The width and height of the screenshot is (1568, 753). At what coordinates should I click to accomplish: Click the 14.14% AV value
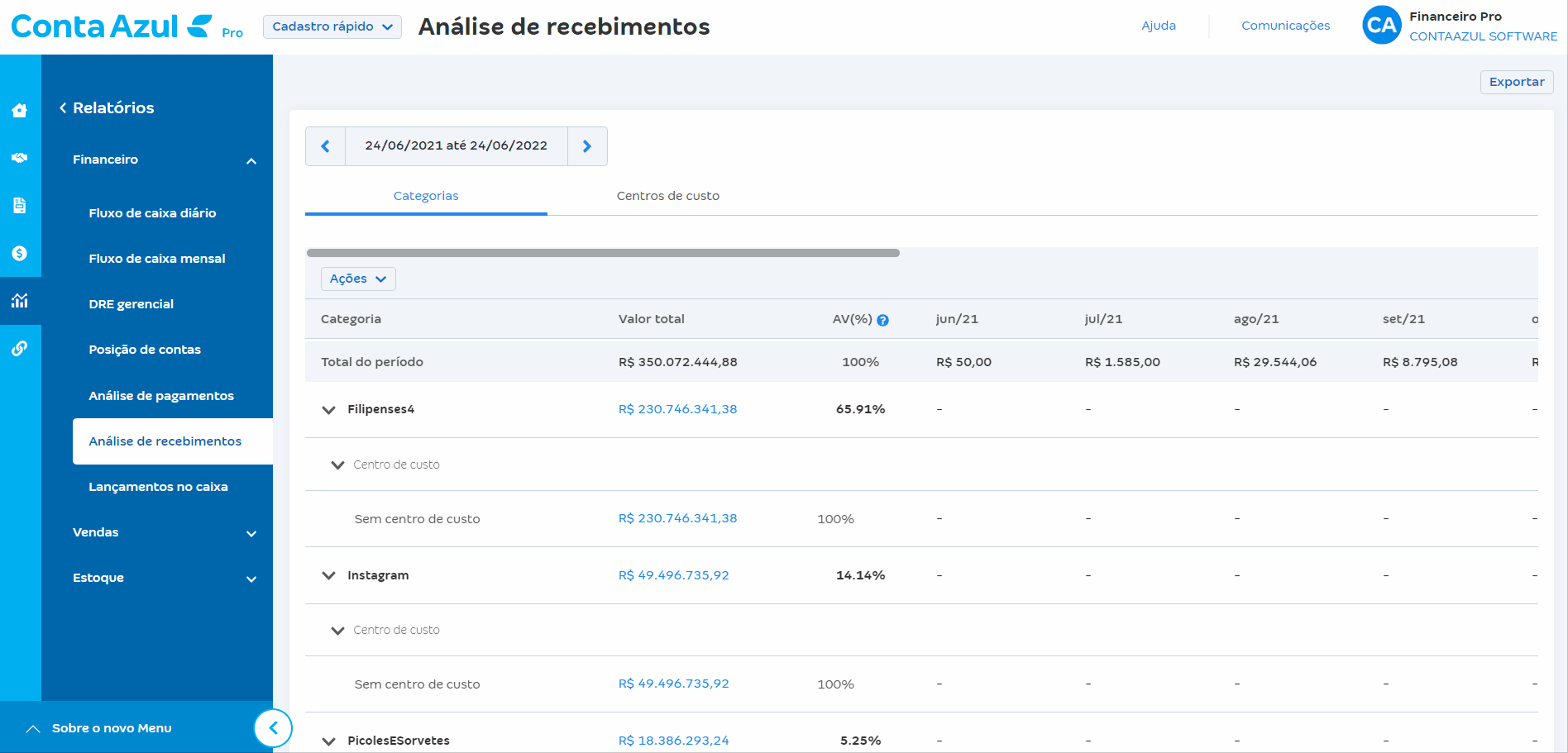pos(860,575)
